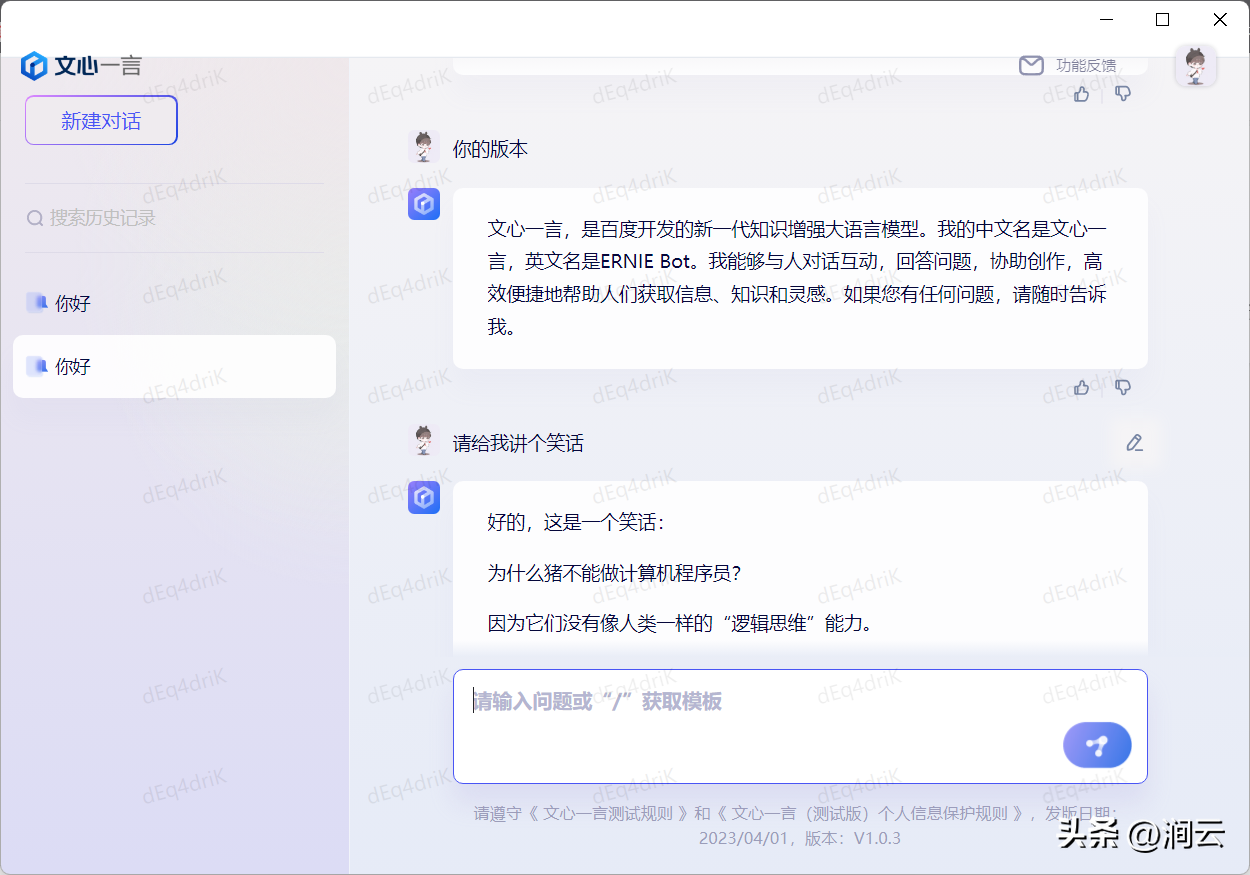
Task: Dislike the reply above 你的版本 message
Action: click(1123, 94)
